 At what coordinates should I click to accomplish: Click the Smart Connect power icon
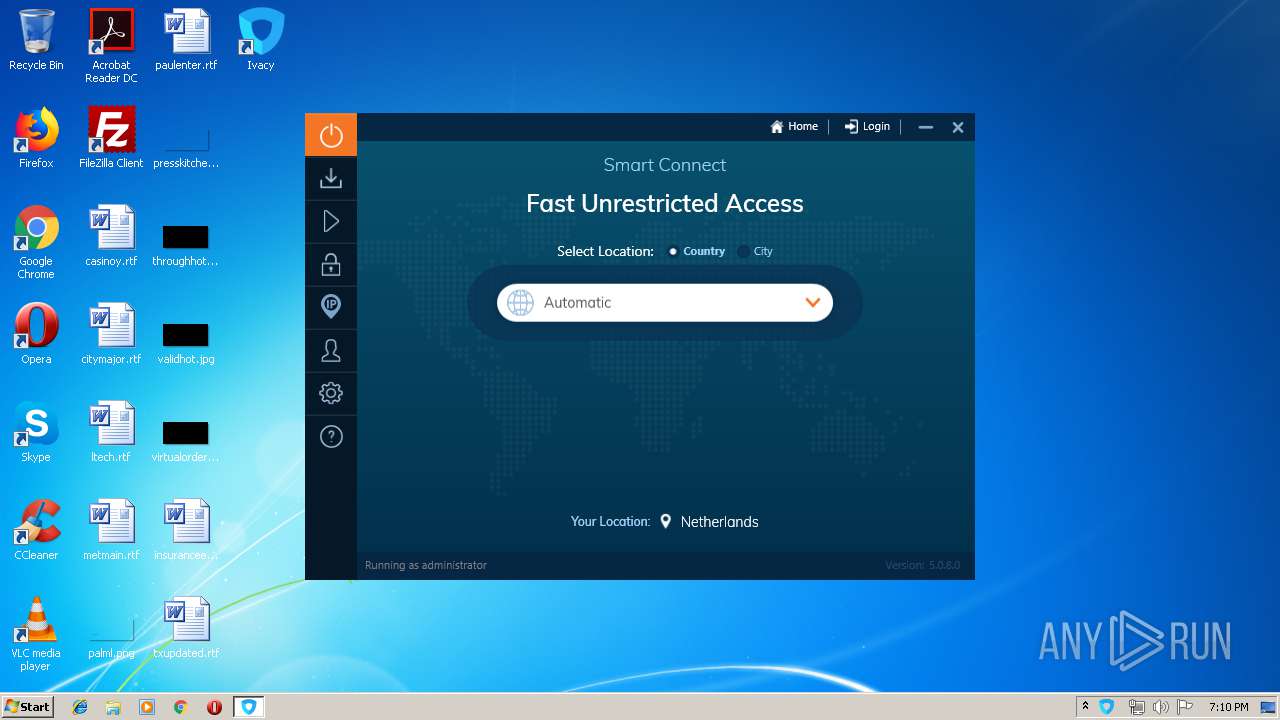[x=331, y=135]
